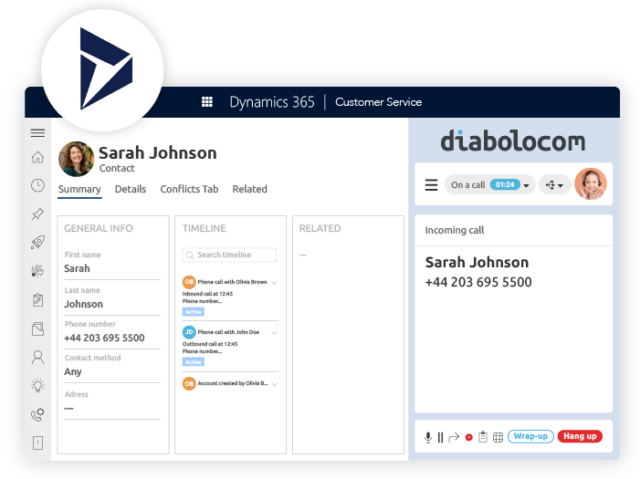640x479 pixels.
Task: Click Active badge under Inbound call
Action: click(193, 312)
